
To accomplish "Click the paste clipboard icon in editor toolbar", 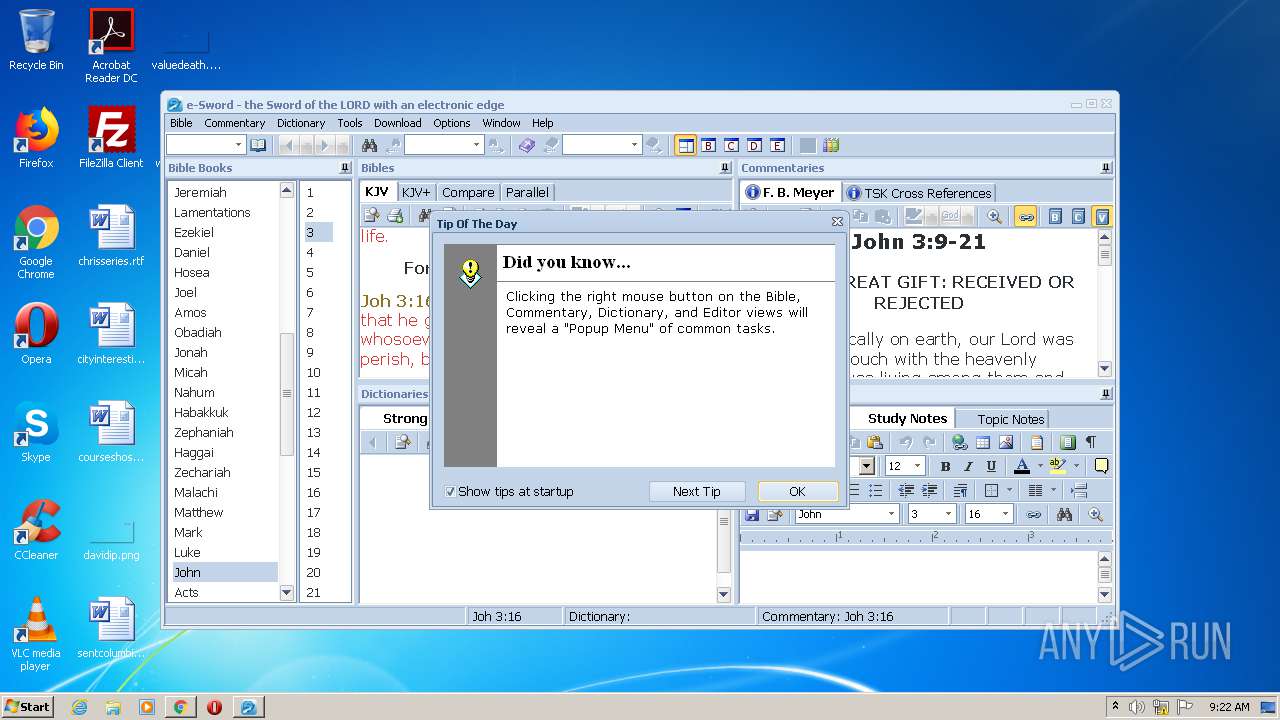I will coord(875,442).
